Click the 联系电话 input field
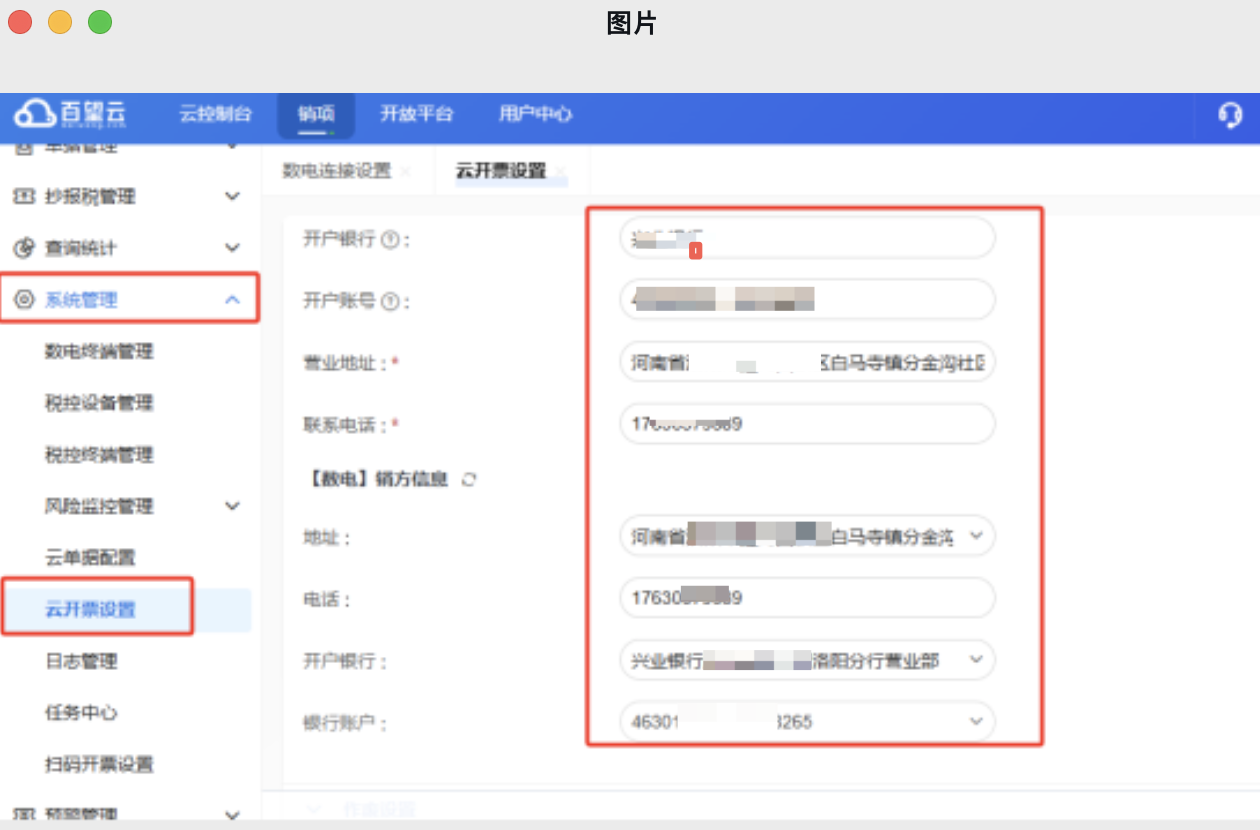1260x830 pixels. coord(807,424)
